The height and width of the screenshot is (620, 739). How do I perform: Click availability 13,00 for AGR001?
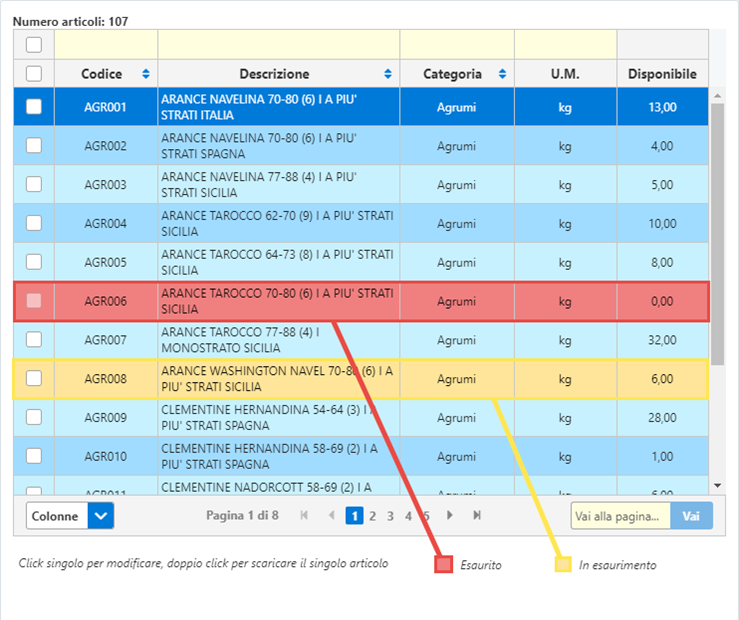point(662,107)
